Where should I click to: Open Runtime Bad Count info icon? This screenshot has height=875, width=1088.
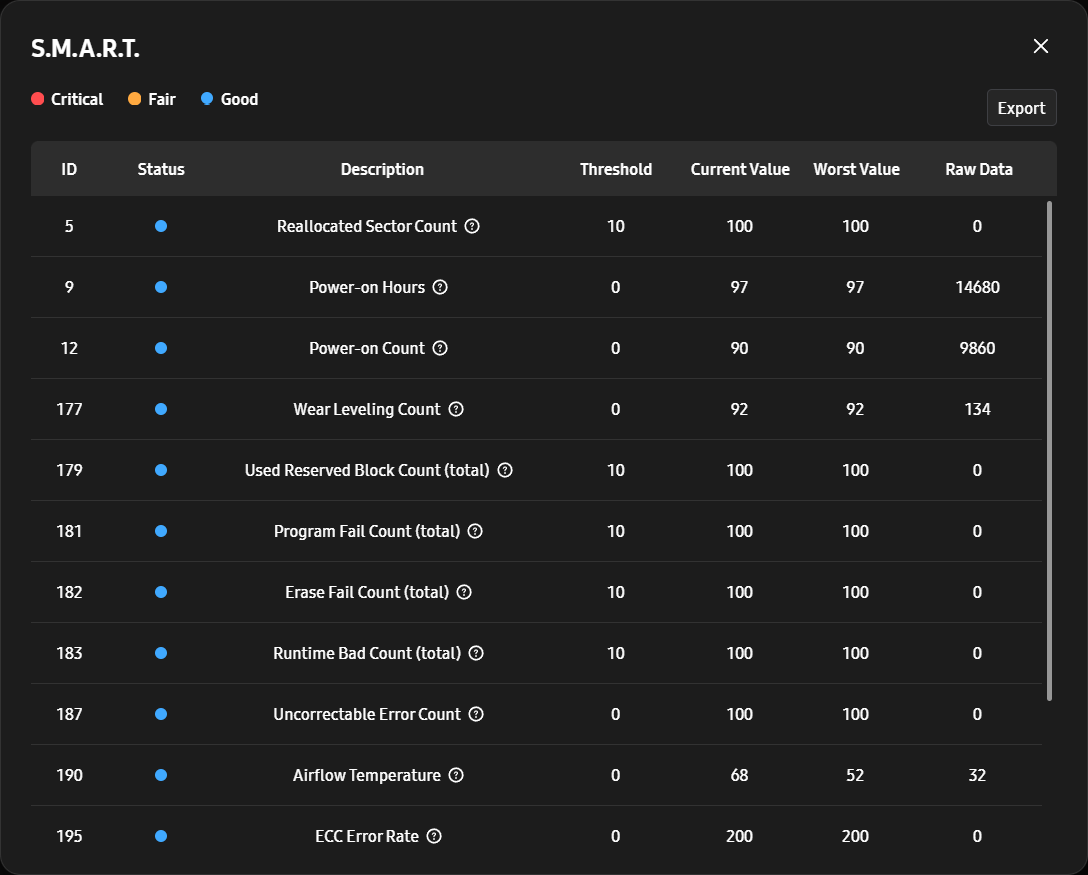[x=476, y=654]
